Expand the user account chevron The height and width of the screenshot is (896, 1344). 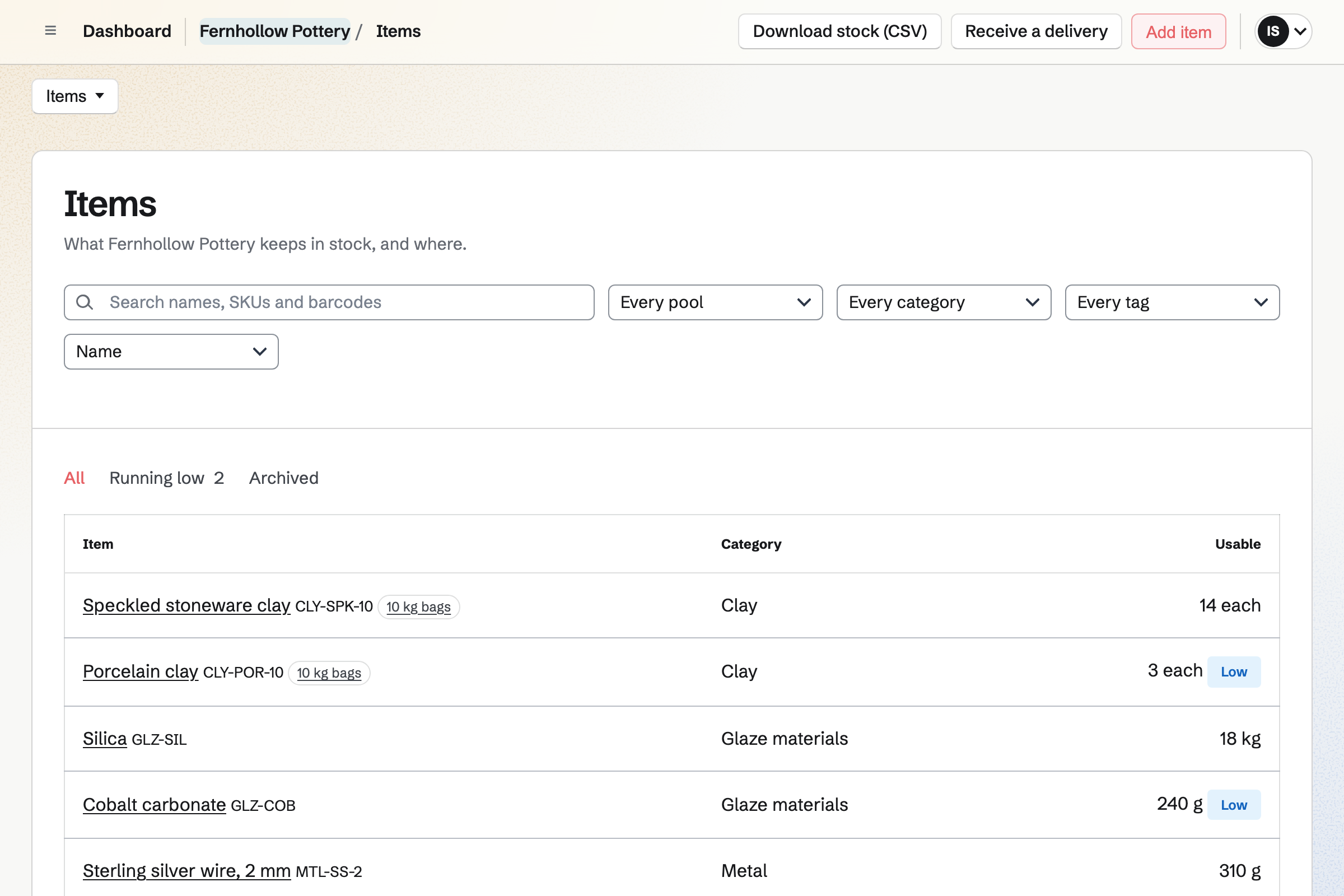pos(1300,31)
